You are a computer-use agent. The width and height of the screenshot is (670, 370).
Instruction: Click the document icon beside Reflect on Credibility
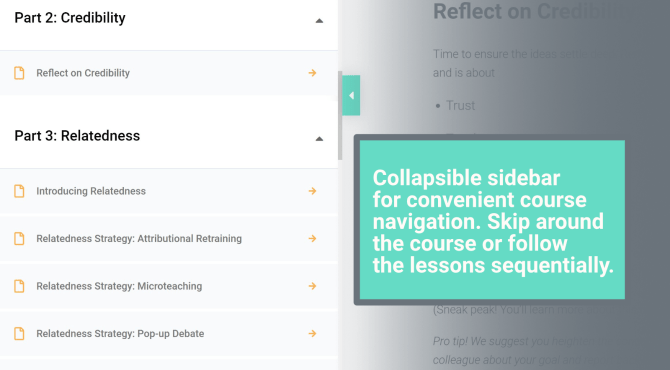[19, 73]
